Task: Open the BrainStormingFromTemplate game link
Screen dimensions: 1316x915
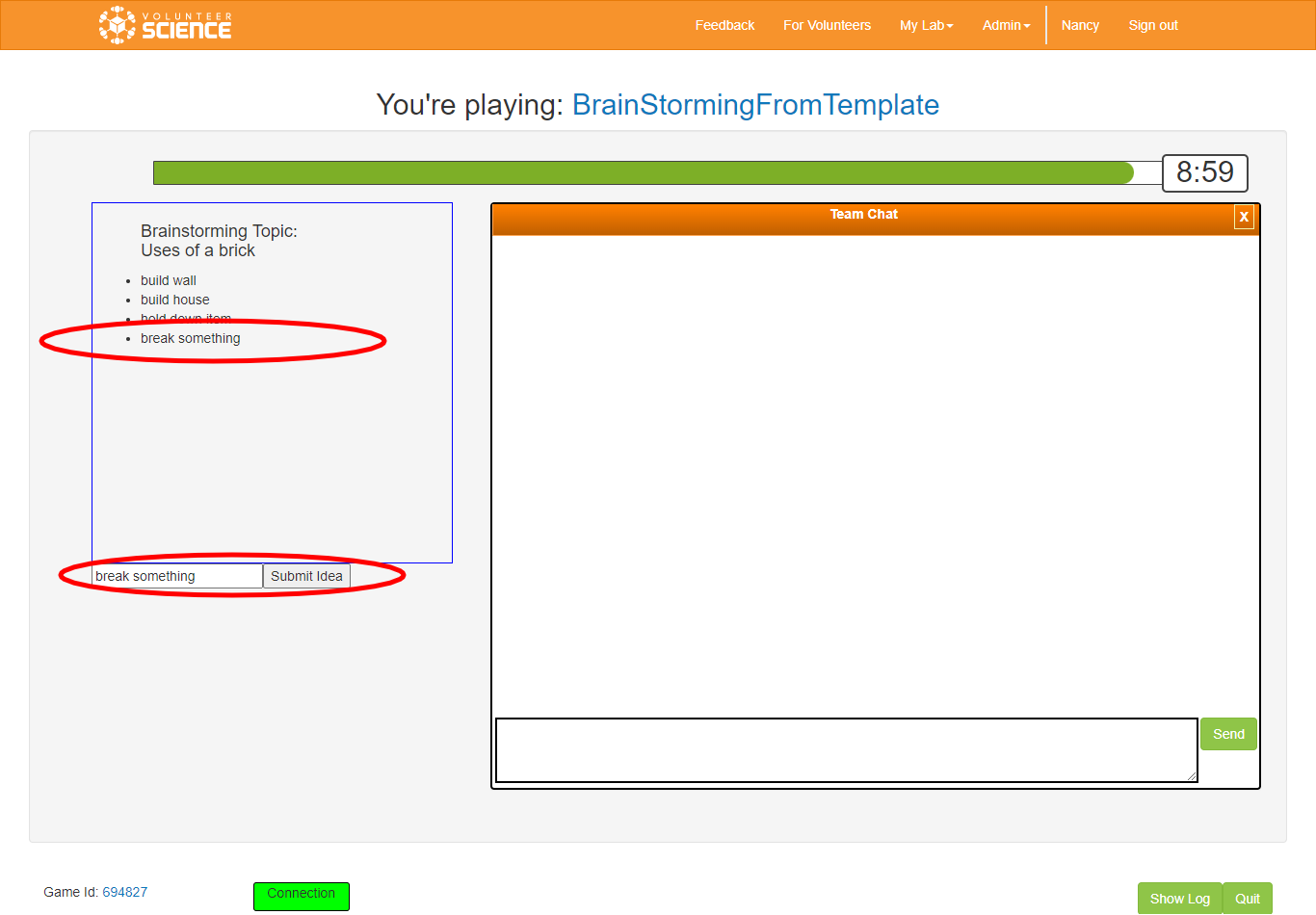Action: [755, 105]
